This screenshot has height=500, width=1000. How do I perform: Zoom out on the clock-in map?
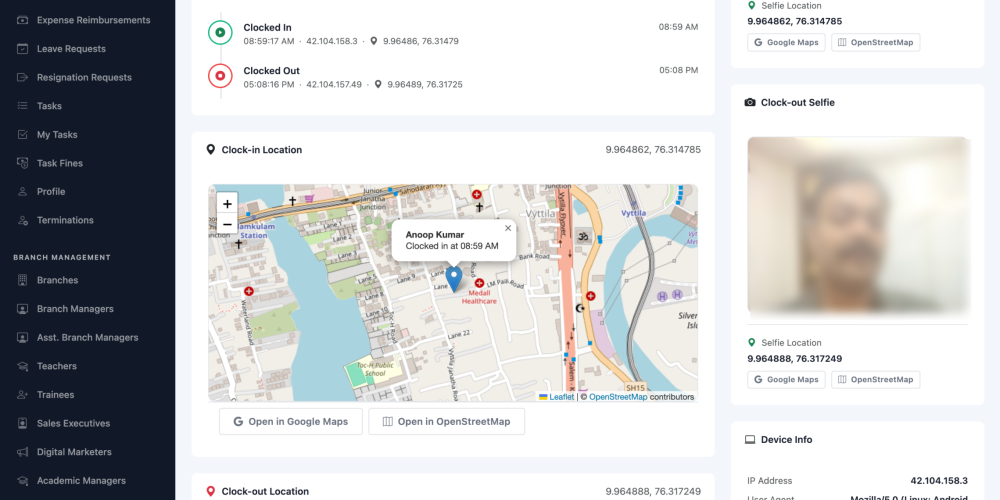coord(227,224)
